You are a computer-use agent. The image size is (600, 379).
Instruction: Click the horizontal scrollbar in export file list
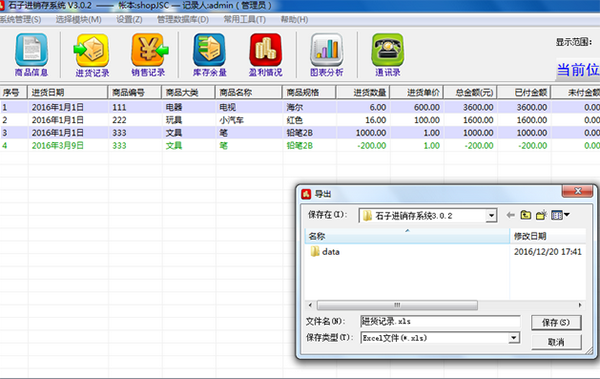[x=397, y=305]
